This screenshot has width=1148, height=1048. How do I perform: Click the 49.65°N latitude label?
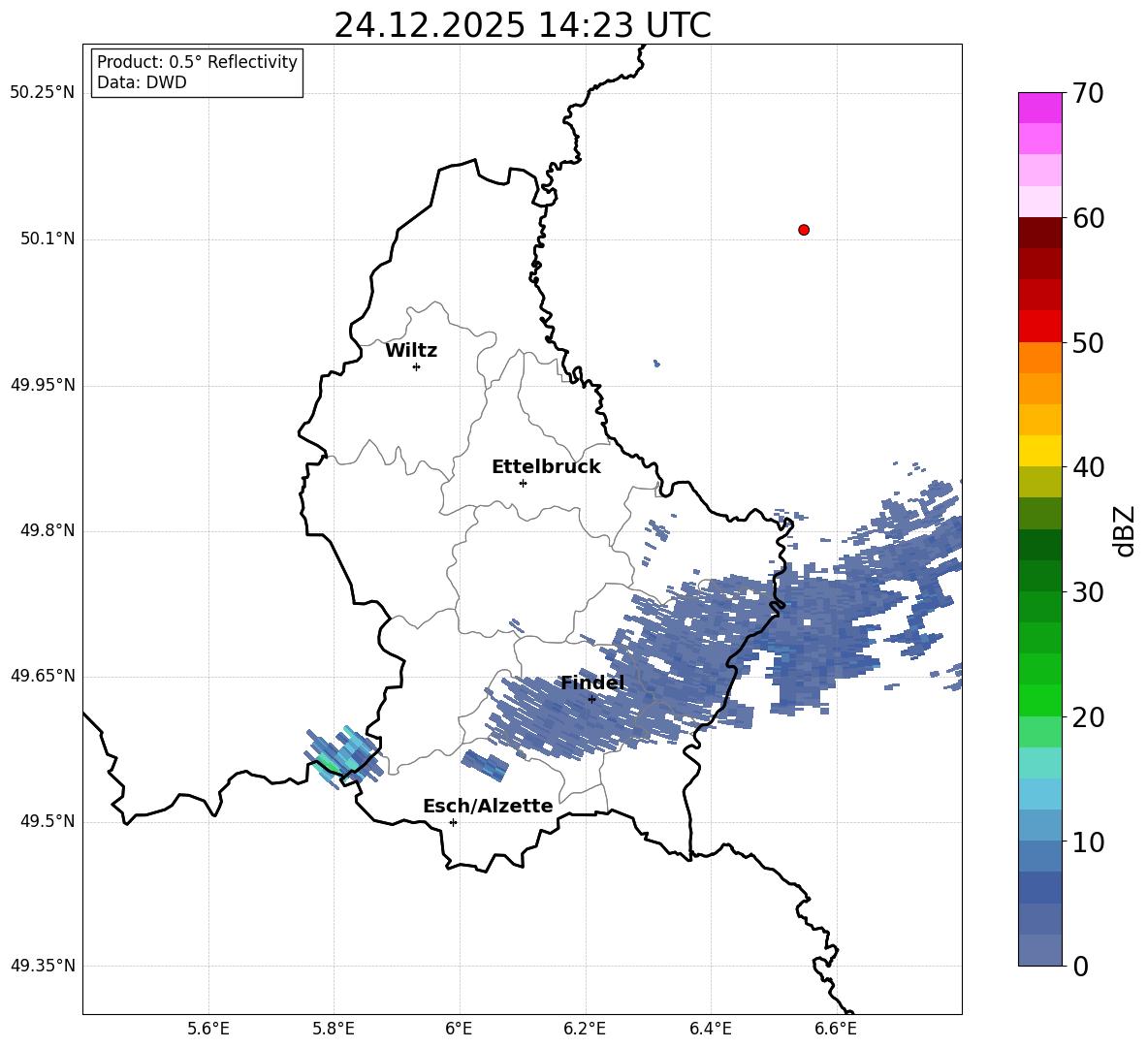(x=43, y=676)
